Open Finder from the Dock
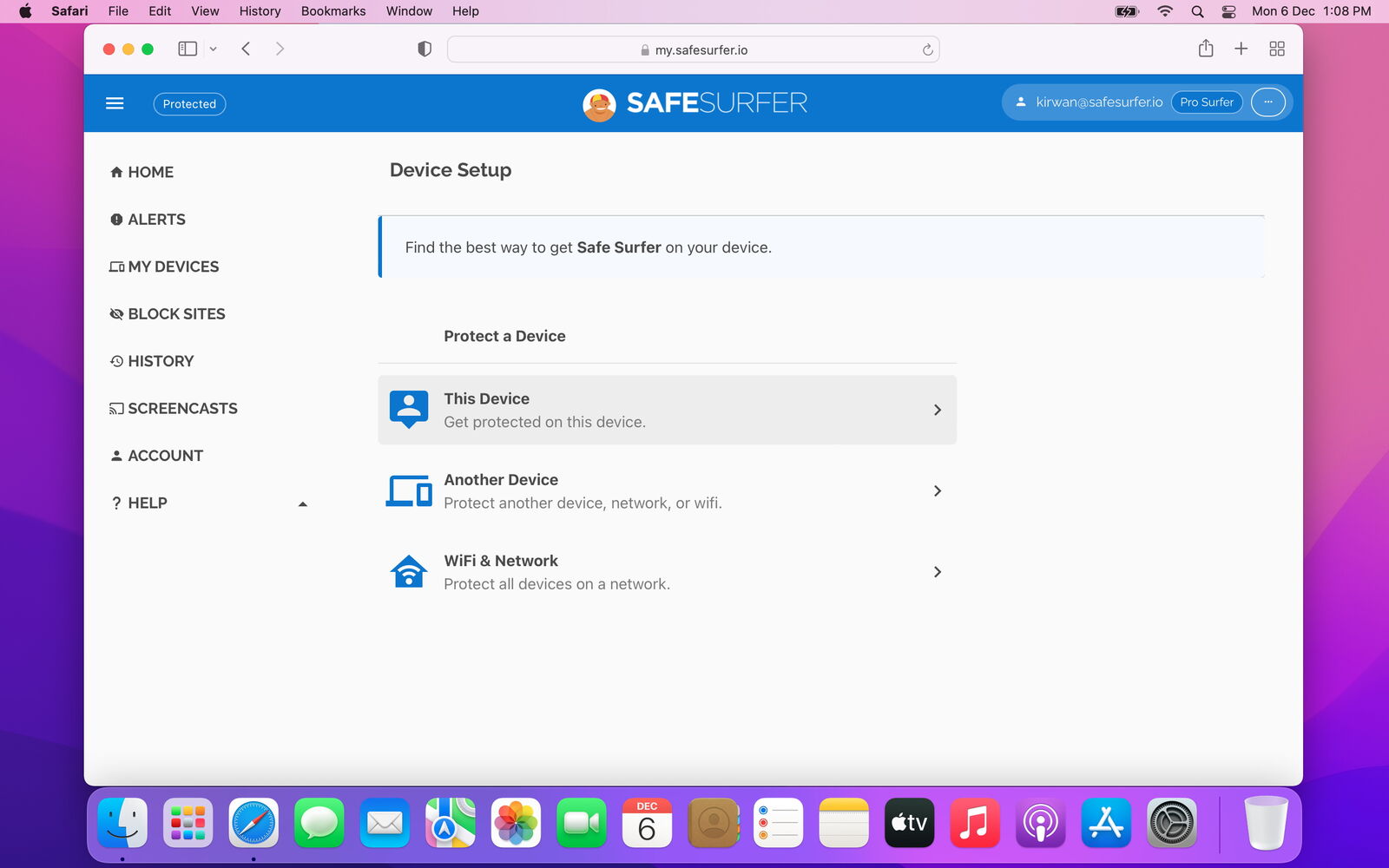This screenshot has width=1389, height=868. 122,822
